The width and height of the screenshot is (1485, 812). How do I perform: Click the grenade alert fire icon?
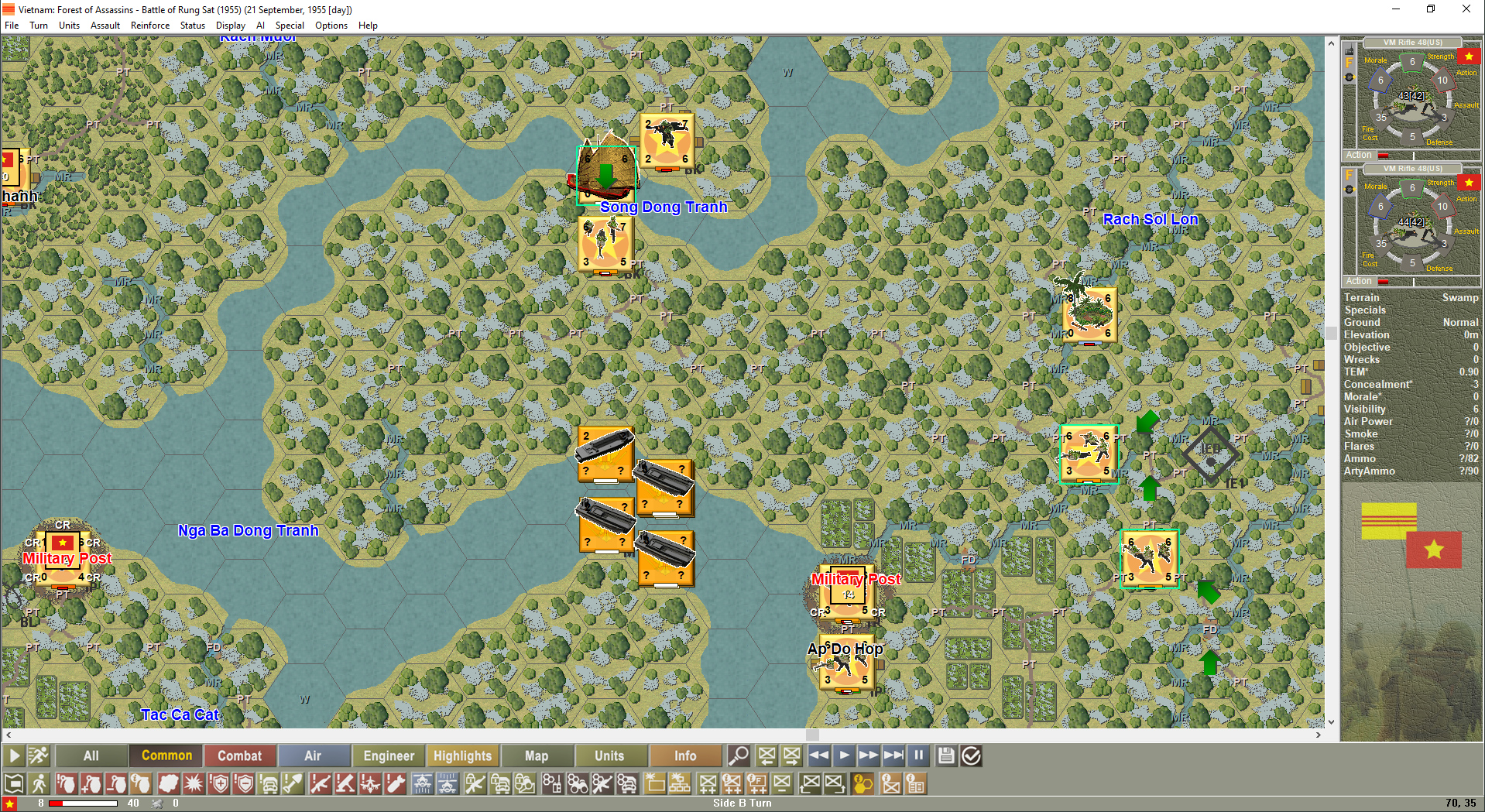[x=66, y=784]
